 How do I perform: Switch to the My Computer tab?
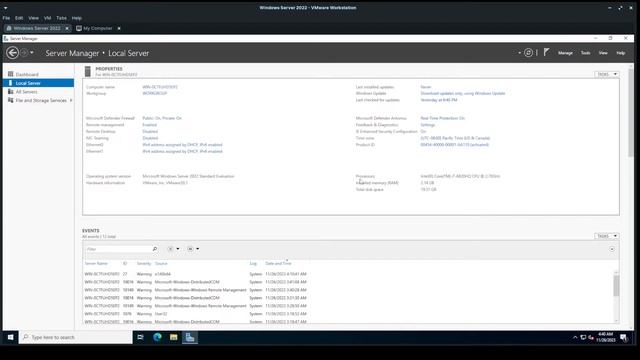[x=98, y=28]
